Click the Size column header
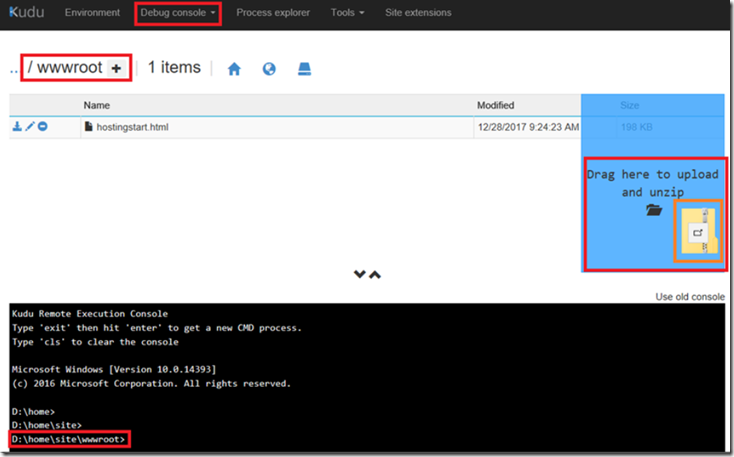Screen dimensions: 734x457 [629, 105]
